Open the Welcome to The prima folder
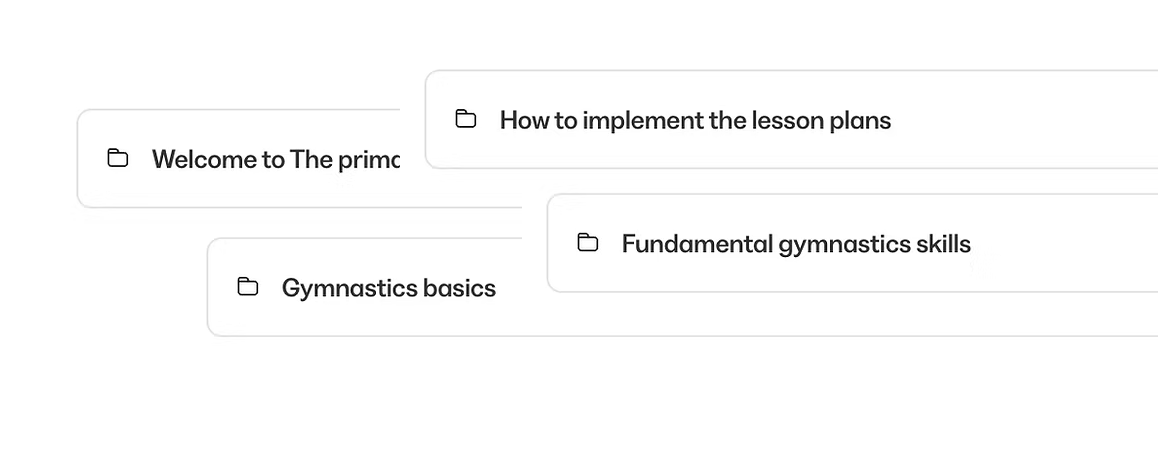1158x450 pixels. tap(275, 160)
